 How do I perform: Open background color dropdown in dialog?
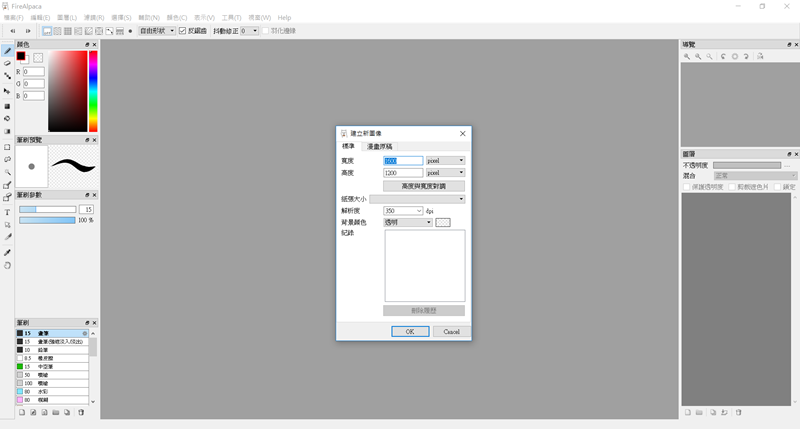point(408,222)
